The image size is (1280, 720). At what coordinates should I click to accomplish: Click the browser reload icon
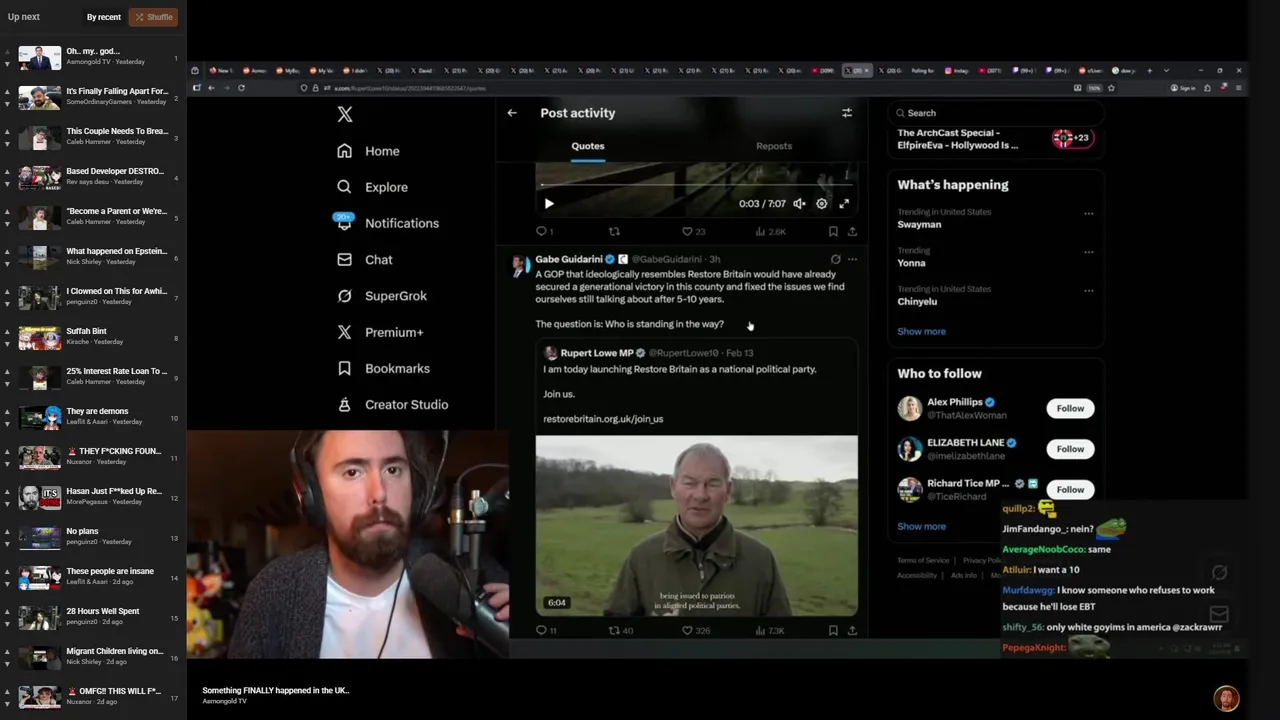point(241,88)
